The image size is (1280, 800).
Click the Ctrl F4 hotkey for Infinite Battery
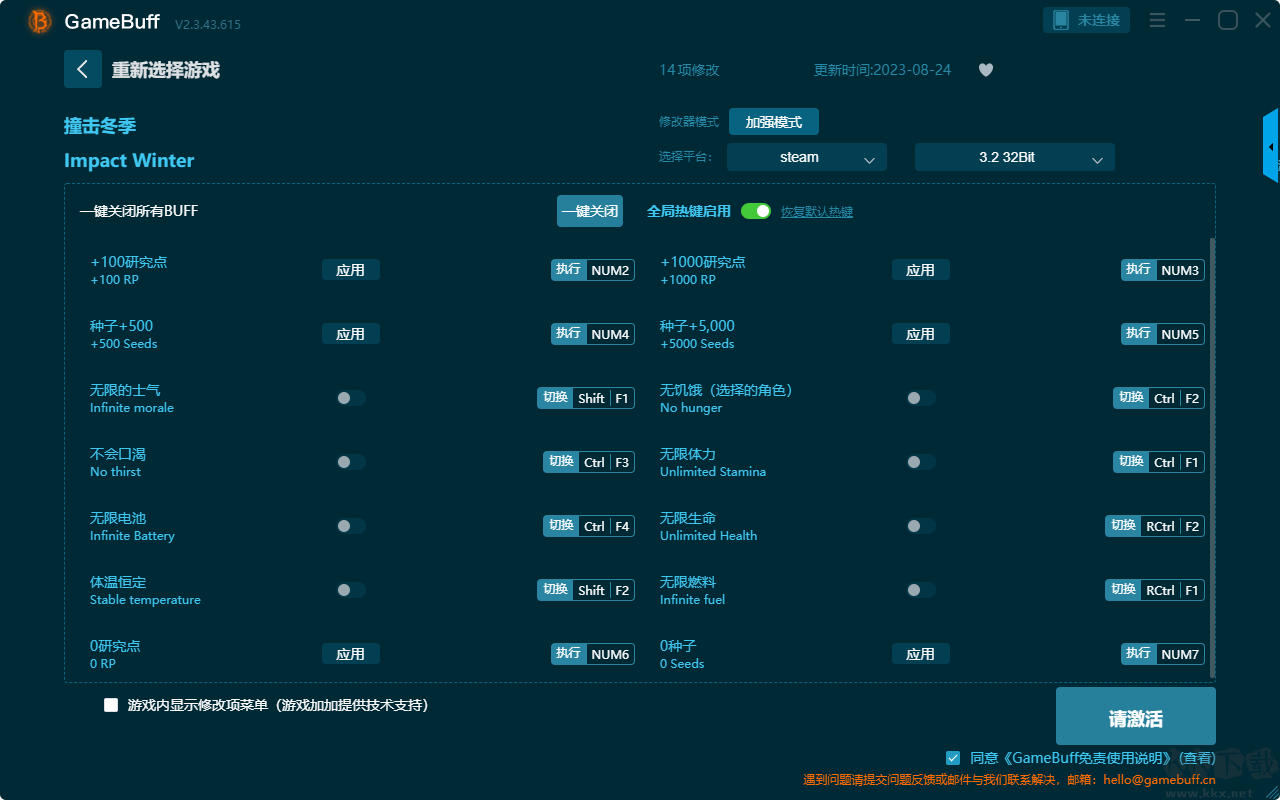[606, 526]
